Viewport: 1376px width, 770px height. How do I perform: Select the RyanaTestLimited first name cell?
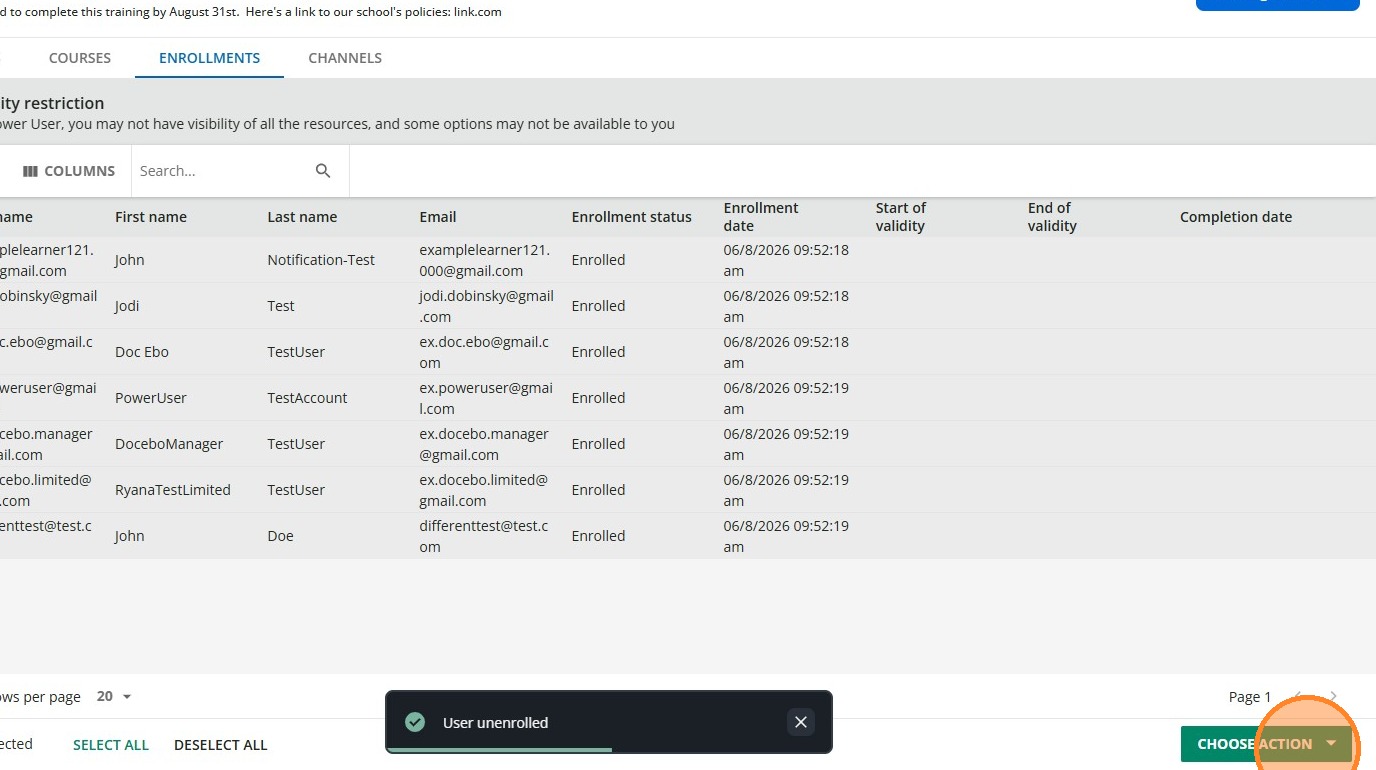click(173, 490)
